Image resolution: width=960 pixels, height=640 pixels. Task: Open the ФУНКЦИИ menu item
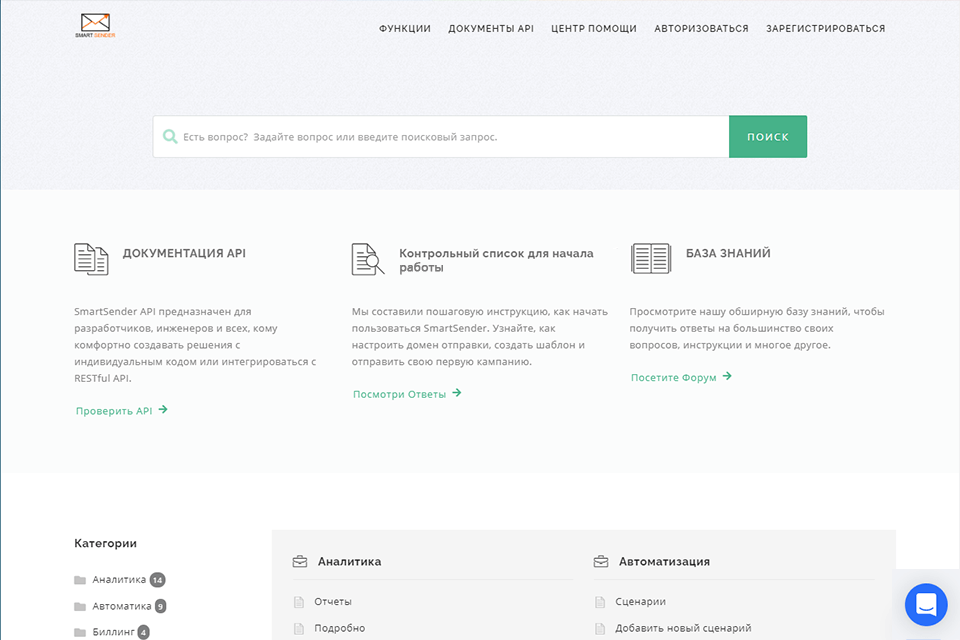tap(405, 29)
